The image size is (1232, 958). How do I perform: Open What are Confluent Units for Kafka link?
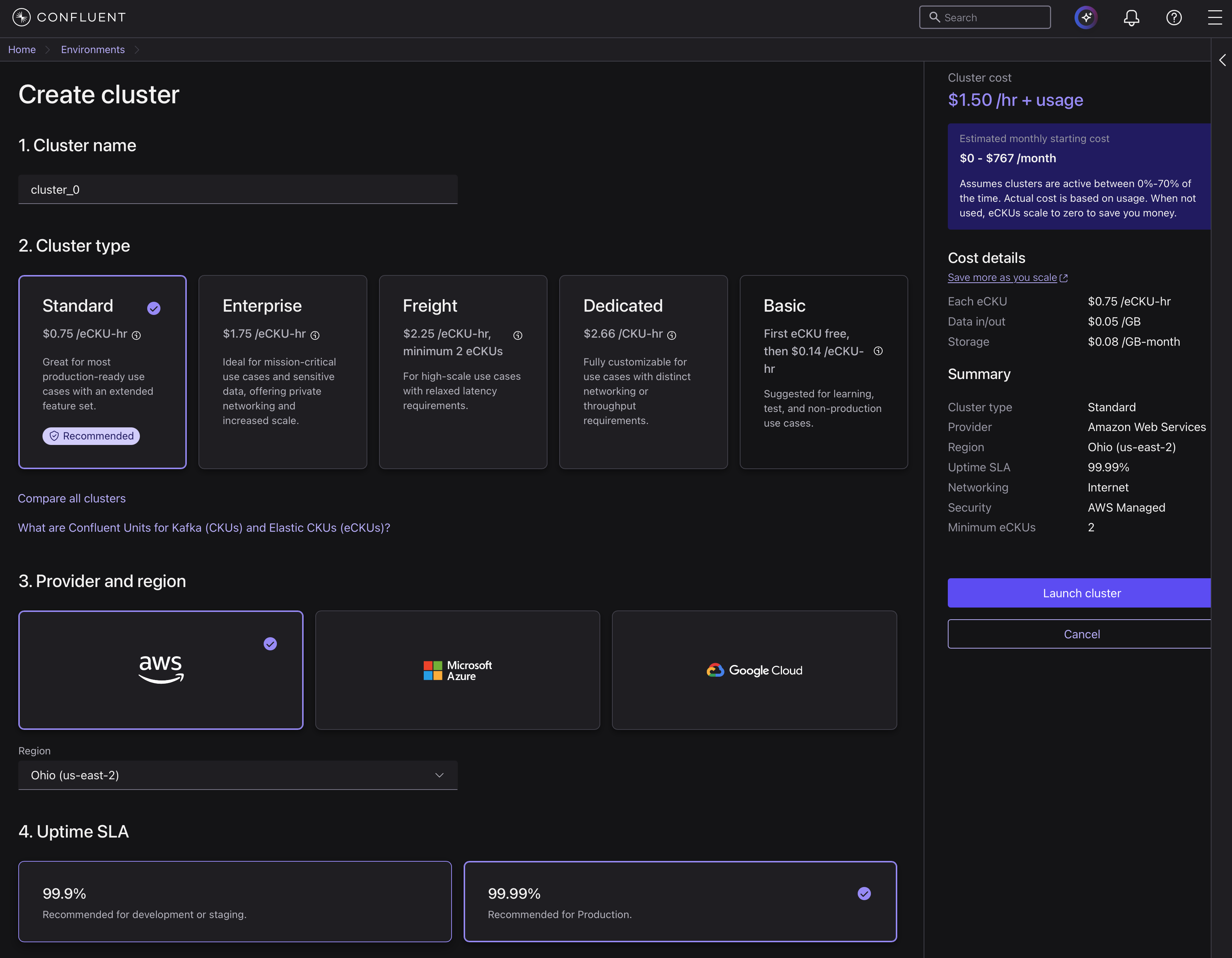click(x=204, y=527)
